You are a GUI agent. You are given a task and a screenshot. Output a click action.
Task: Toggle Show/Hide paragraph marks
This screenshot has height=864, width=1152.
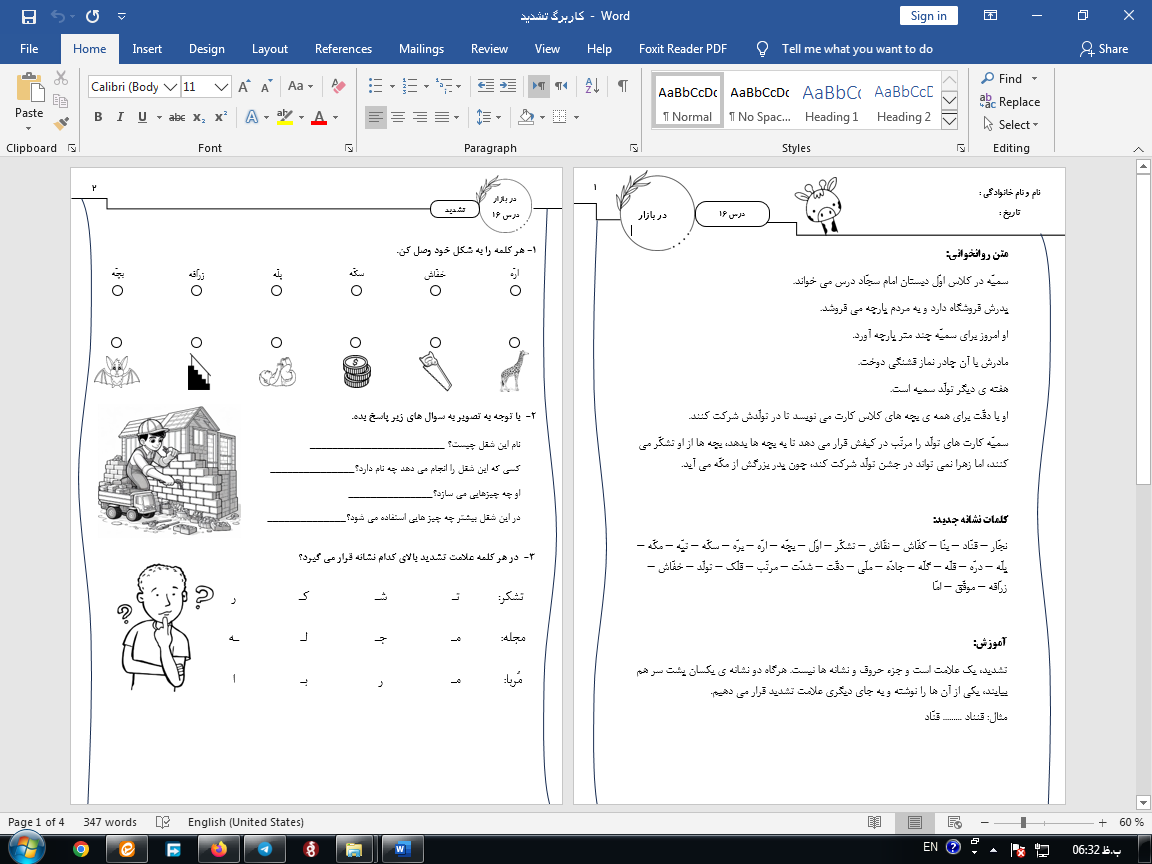[x=622, y=86]
